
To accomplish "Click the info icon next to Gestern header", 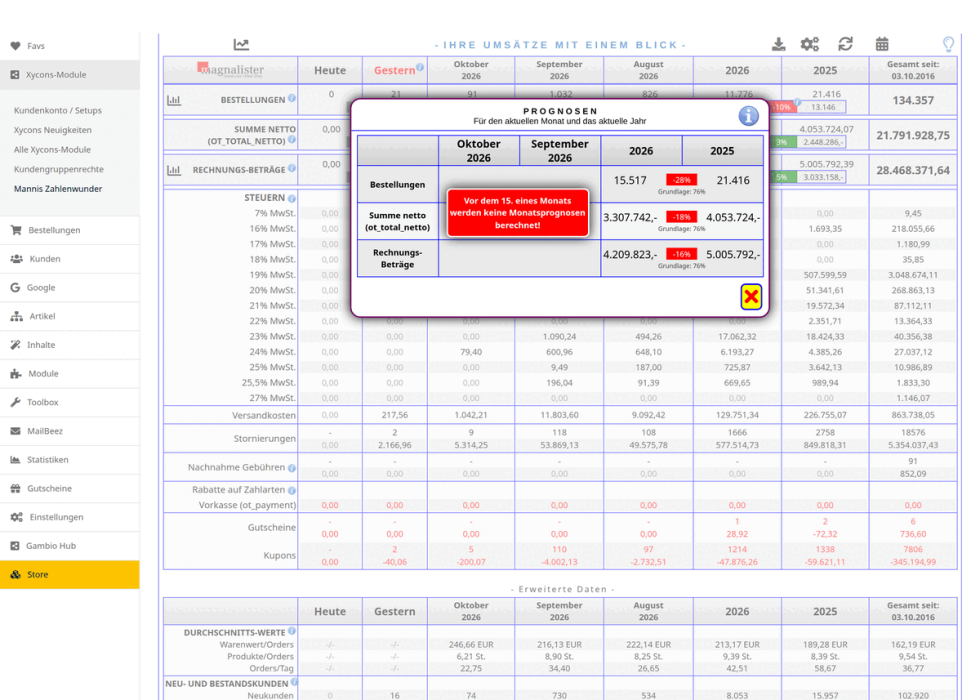I will [x=420, y=67].
